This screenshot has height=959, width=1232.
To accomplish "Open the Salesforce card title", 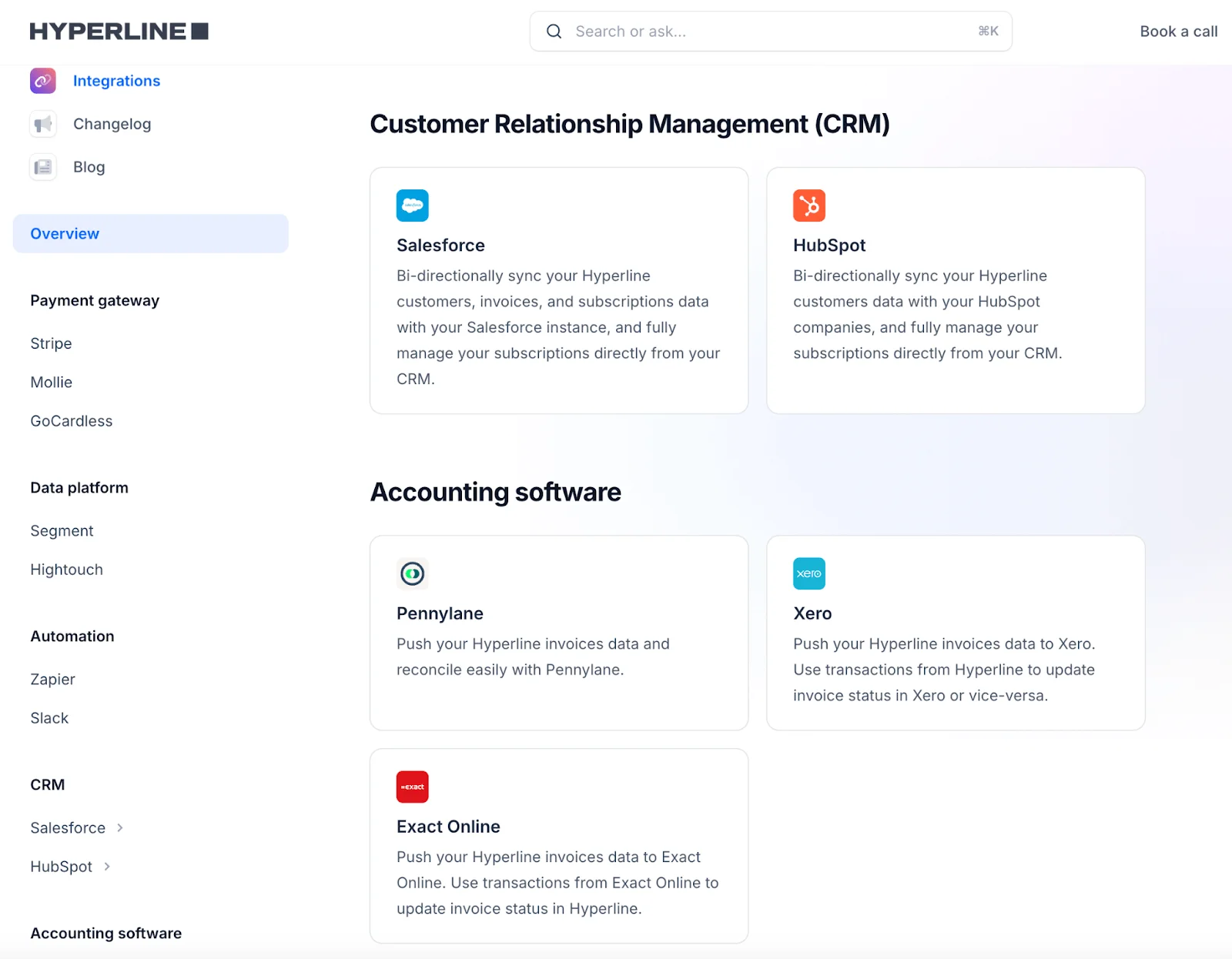I will pos(441,246).
